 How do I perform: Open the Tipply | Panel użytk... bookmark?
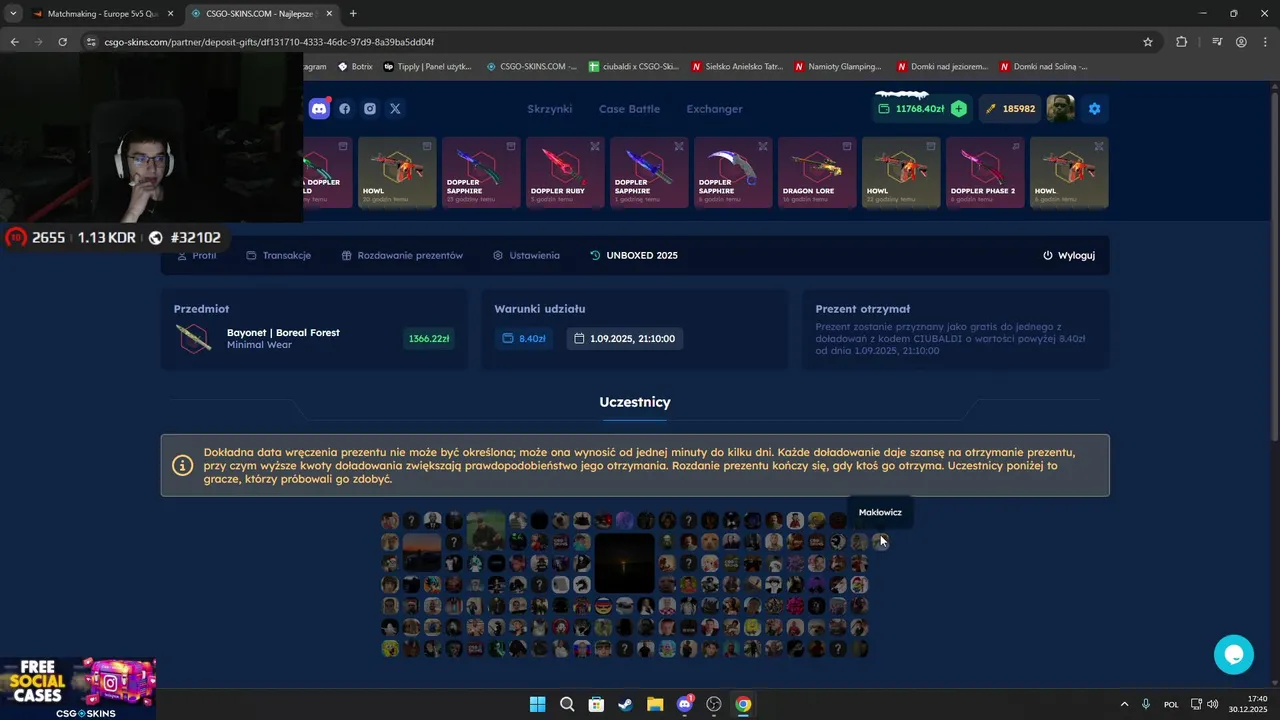pyautogui.click(x=428, y=67)
